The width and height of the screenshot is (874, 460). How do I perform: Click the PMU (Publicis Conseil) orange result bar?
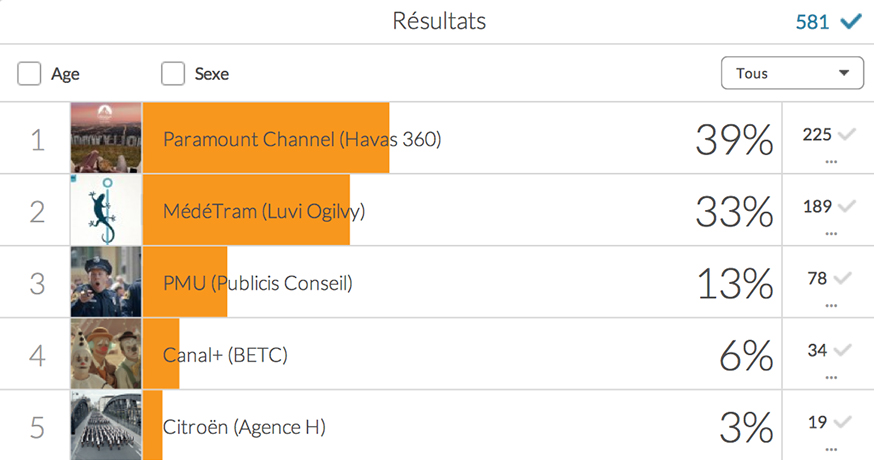[x=185, y=282]
